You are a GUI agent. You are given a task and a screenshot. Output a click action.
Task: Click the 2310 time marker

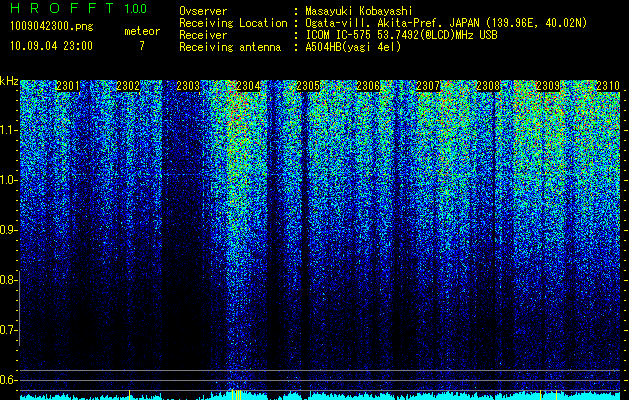point(608,86)
